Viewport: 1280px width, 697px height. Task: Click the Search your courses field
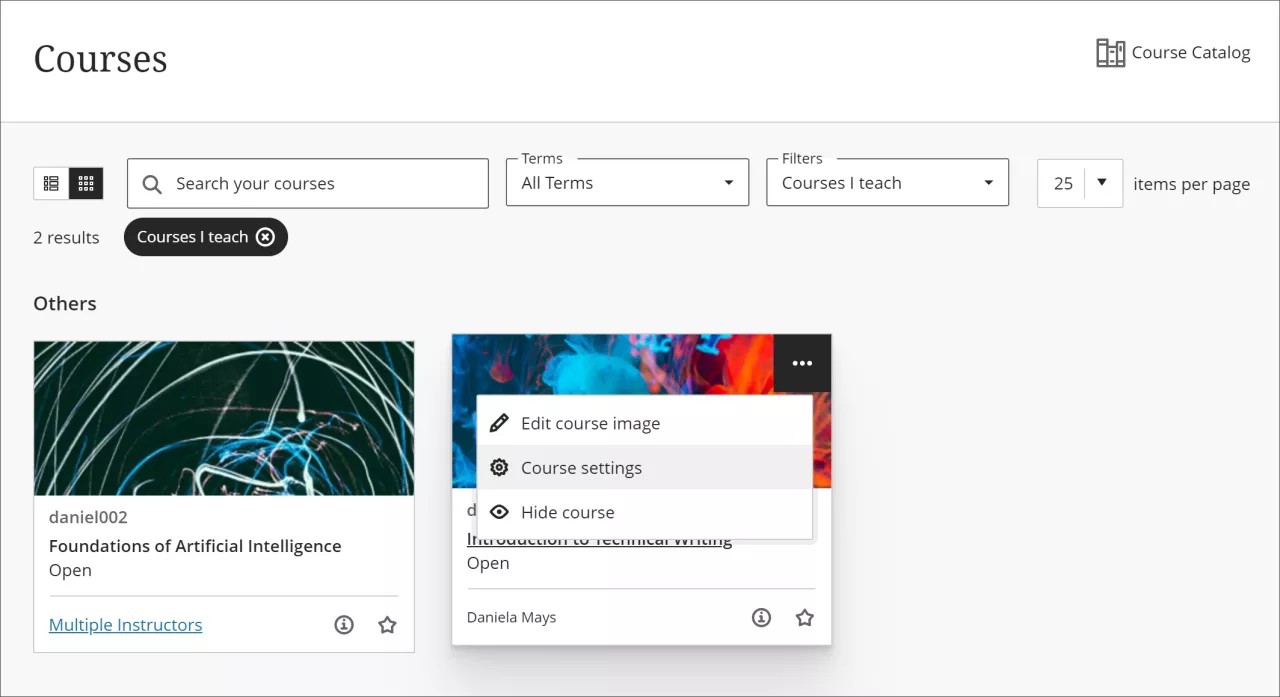point(320,184)
